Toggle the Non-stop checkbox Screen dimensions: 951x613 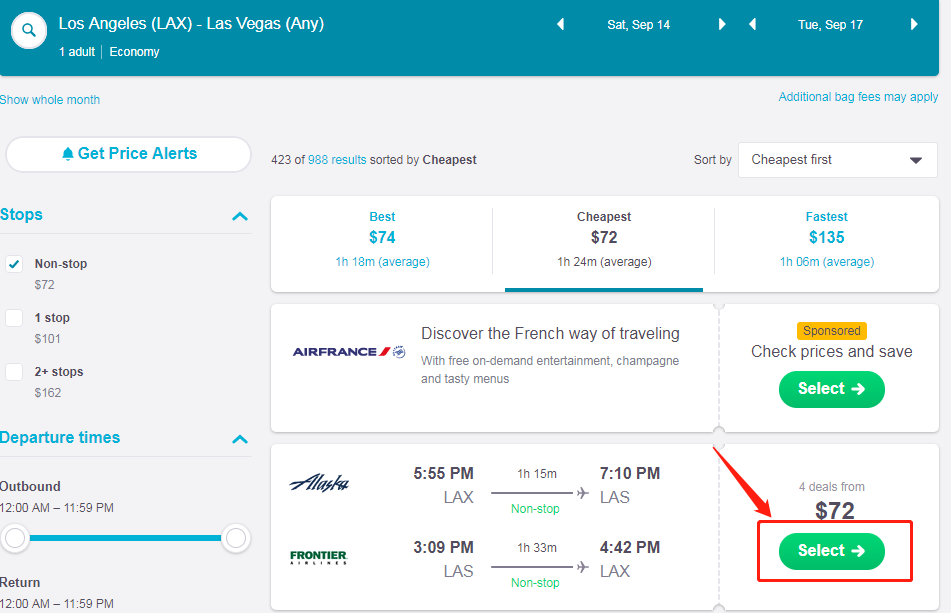[x=14, y=264]
